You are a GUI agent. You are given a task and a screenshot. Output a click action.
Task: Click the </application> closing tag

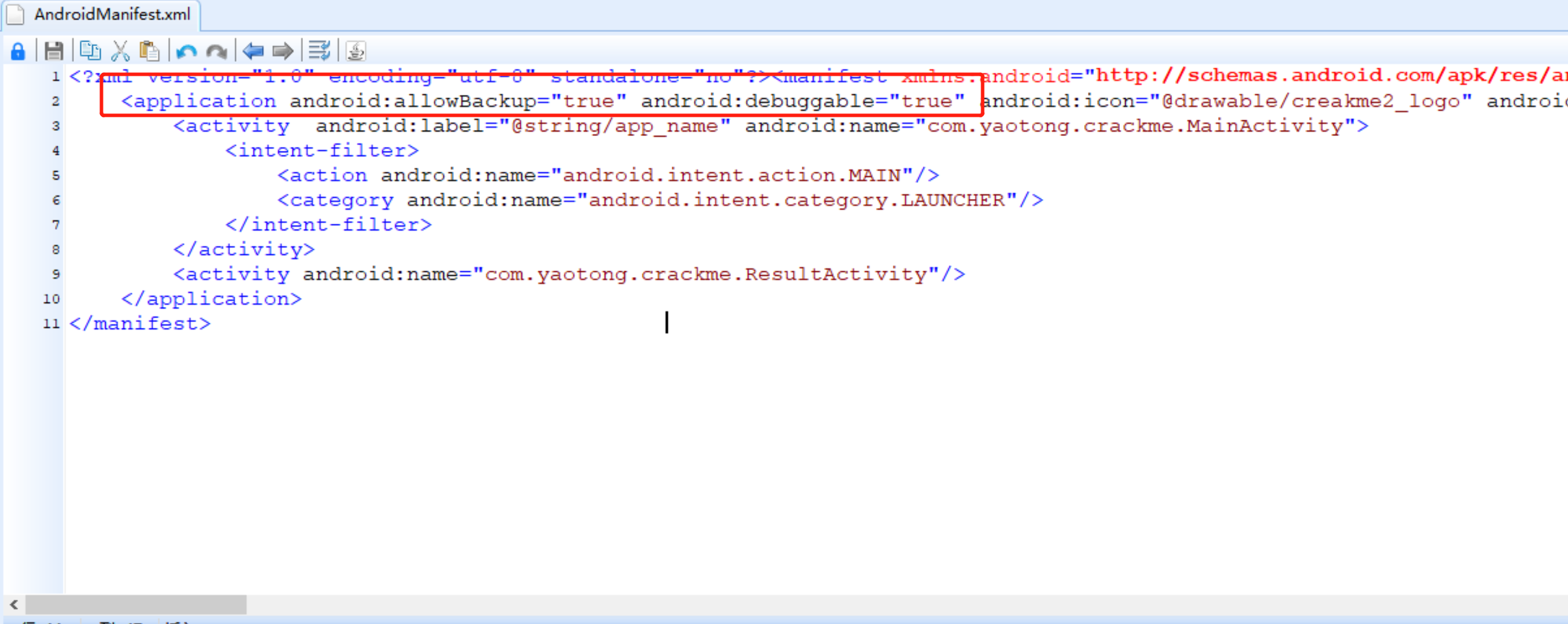pos(211,300)
